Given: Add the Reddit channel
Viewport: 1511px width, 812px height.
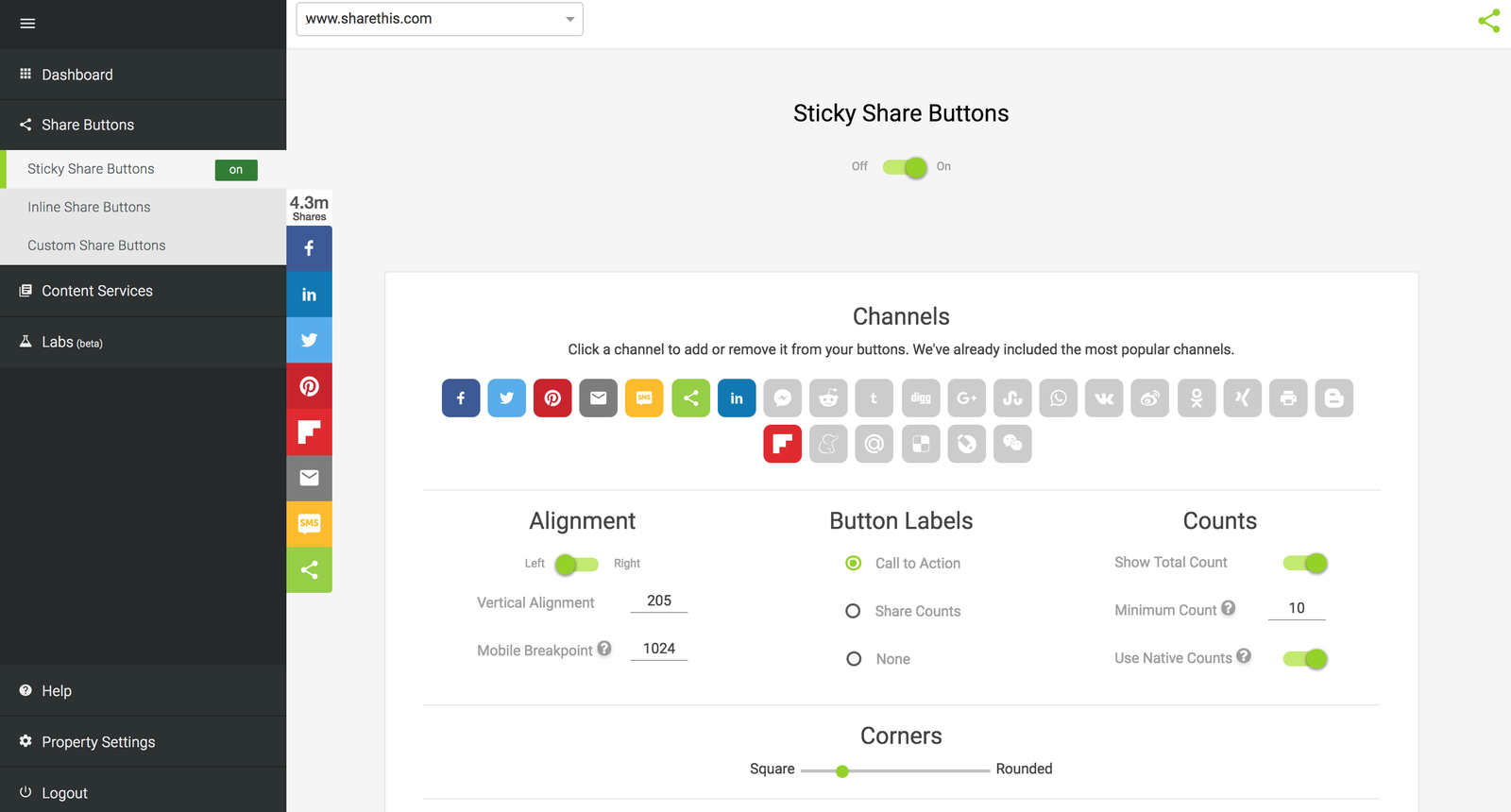Looking at the screenshot, I should coord(828,398).
